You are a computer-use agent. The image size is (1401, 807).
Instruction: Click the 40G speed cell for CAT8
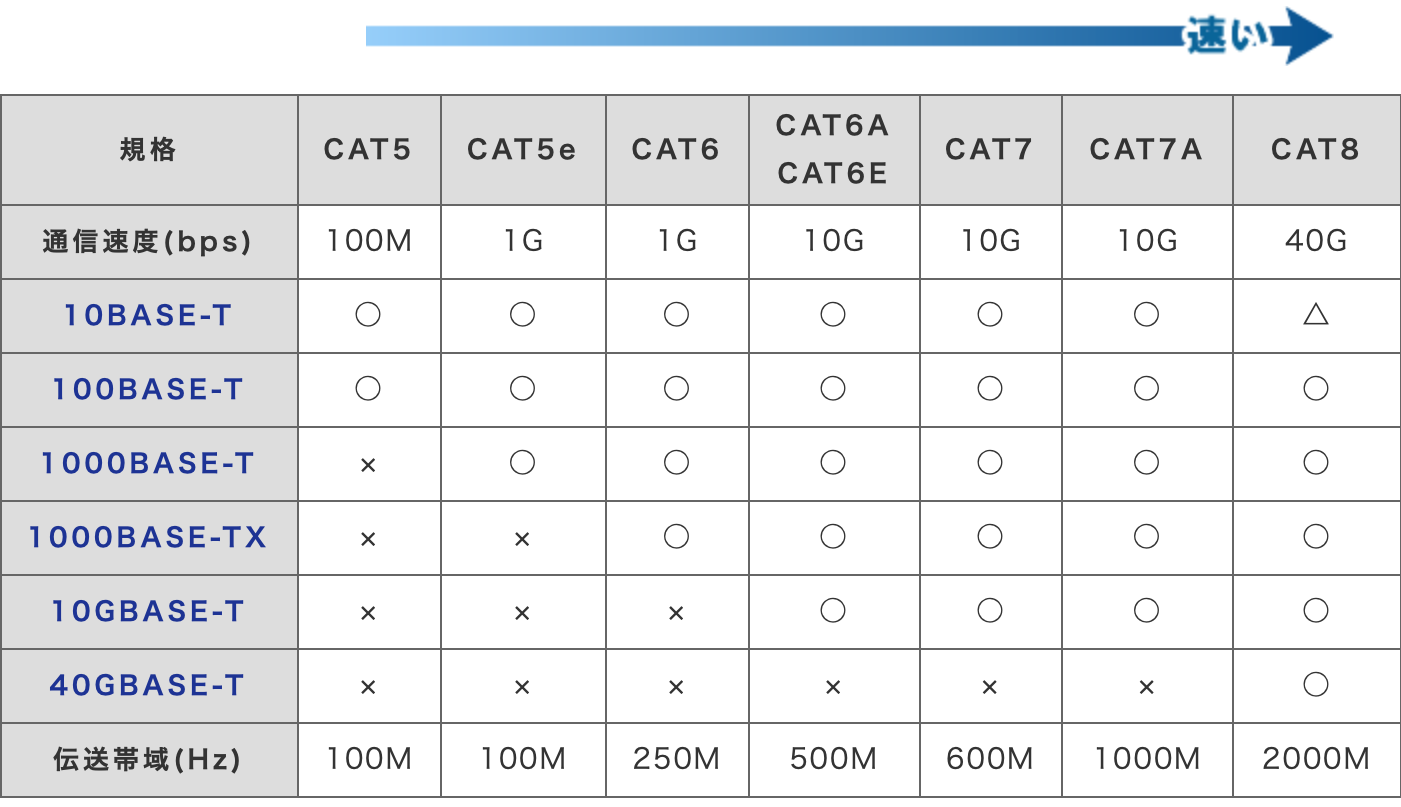coord(1316,242)
